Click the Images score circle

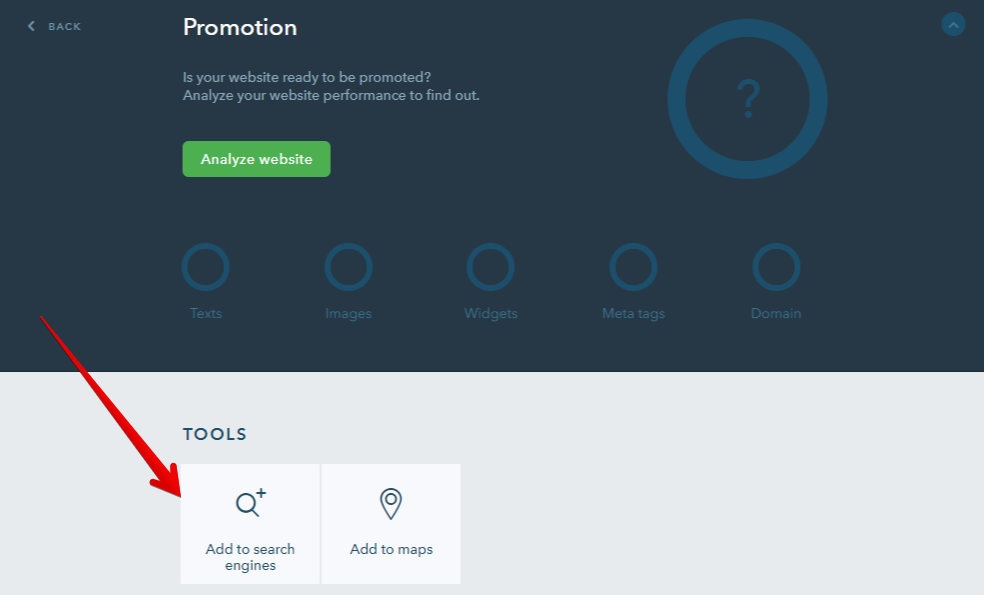(x=348, y=267)
